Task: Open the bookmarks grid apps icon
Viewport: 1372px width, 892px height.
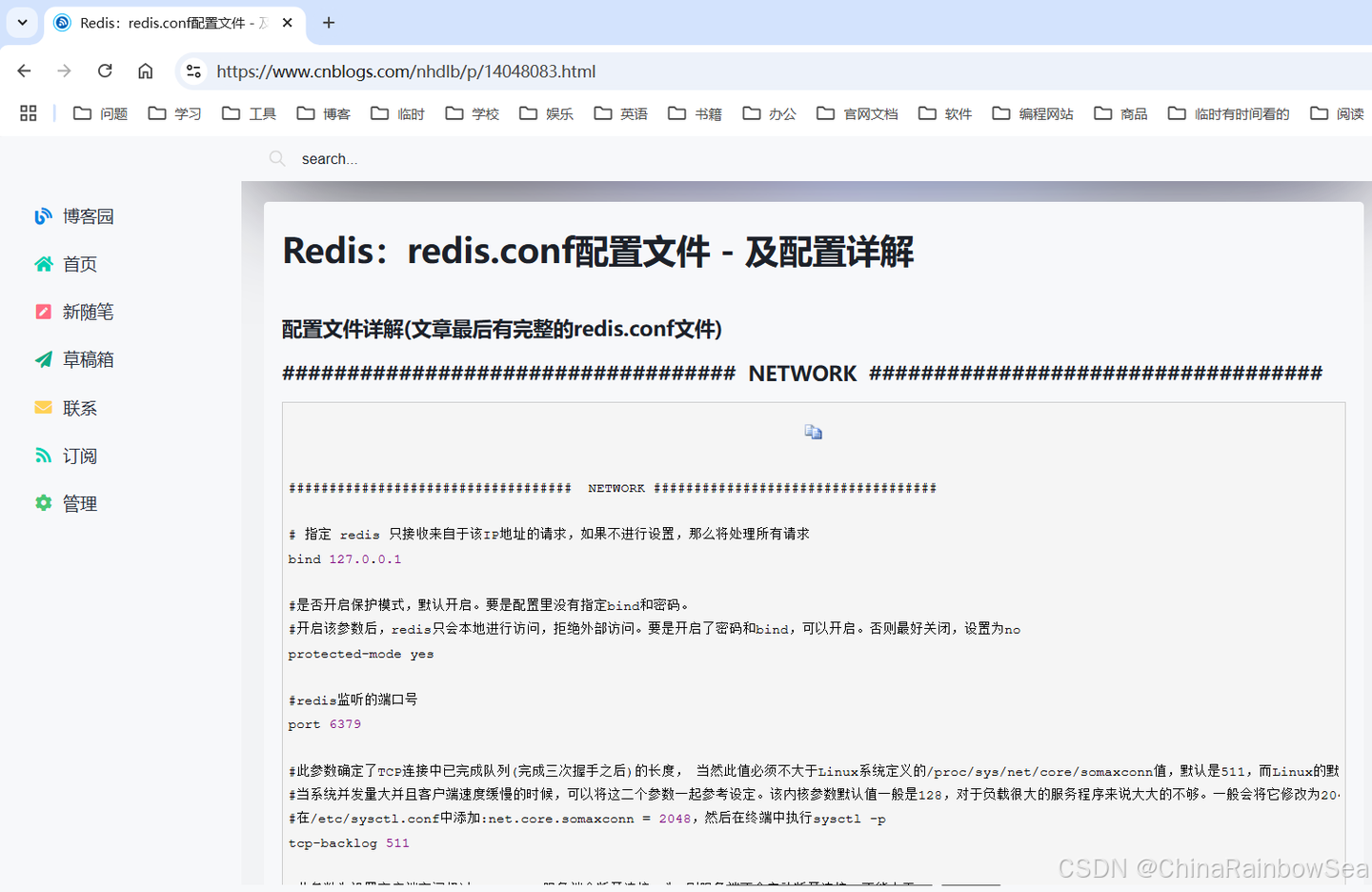Action: coord(28,112)
